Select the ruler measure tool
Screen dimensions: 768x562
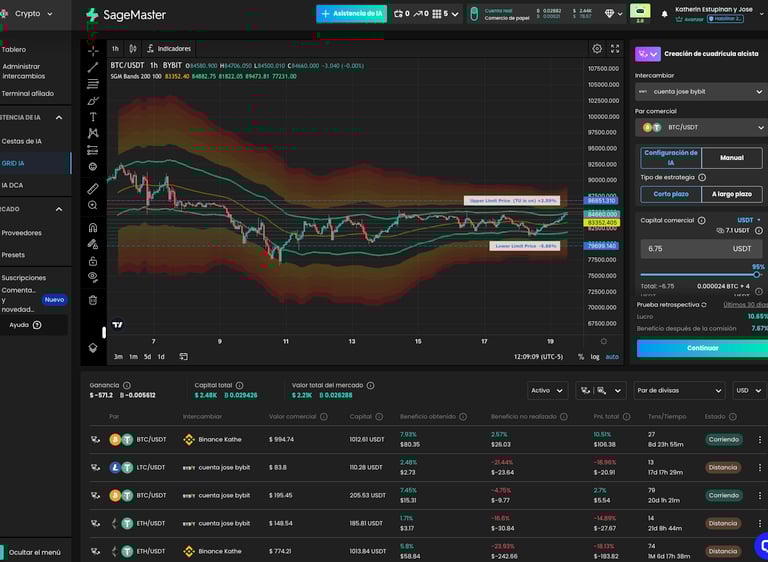[x=93, y=189]
